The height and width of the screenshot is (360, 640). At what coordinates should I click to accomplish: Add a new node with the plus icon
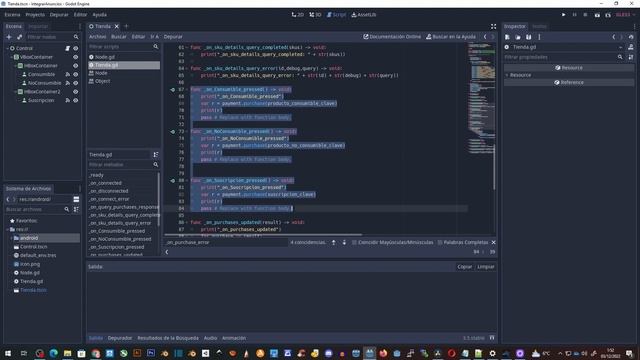[x=9, y=37]
